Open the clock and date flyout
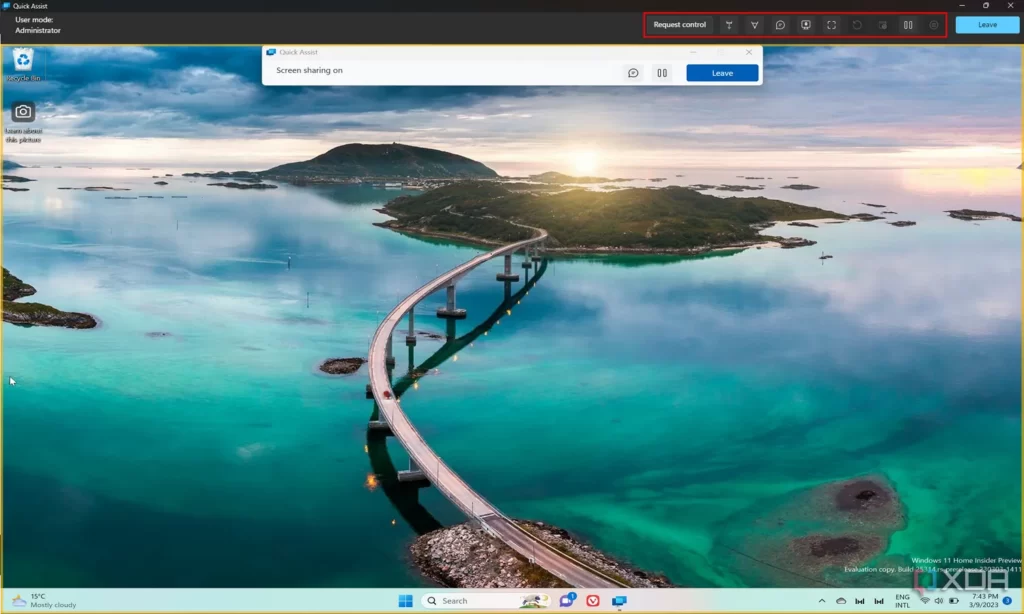1024x614 pixels. tap(985, 601)
